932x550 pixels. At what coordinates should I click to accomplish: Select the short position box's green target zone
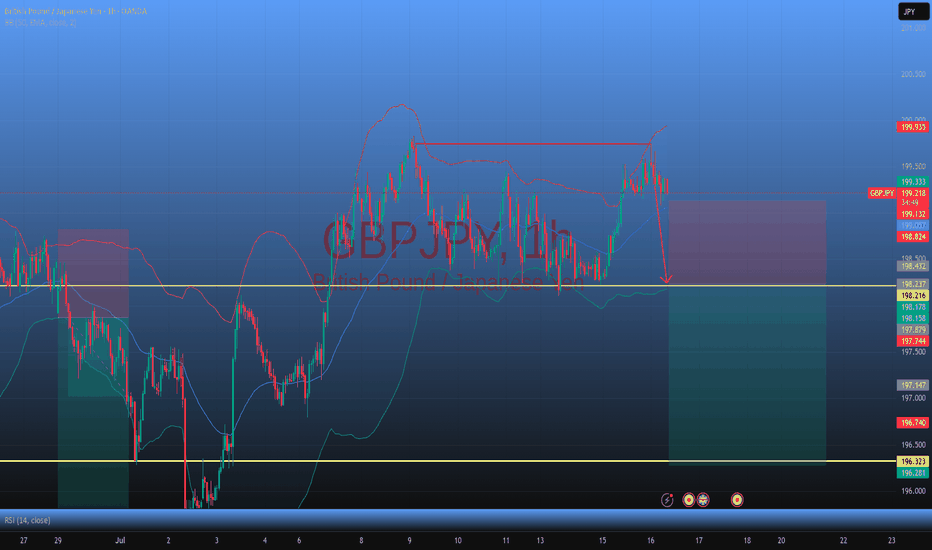coord(747,374)
